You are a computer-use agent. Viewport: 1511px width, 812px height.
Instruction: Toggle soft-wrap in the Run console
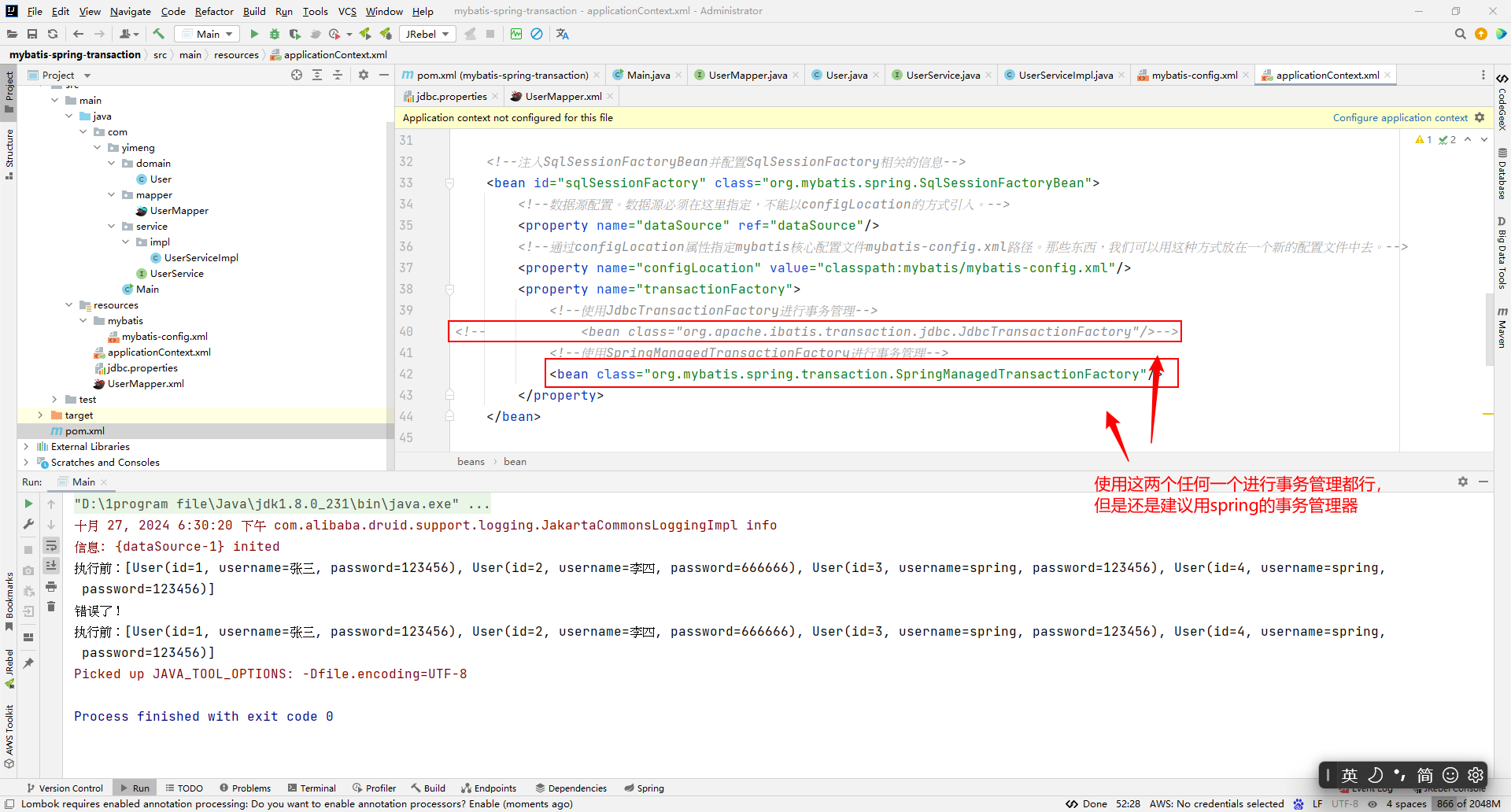pos(51,545)
